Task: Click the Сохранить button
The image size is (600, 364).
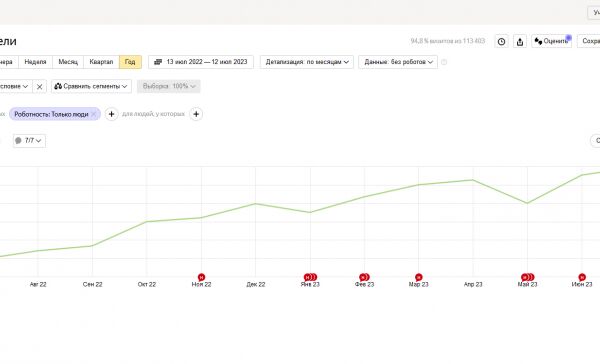Action: (x=589, y=41)
